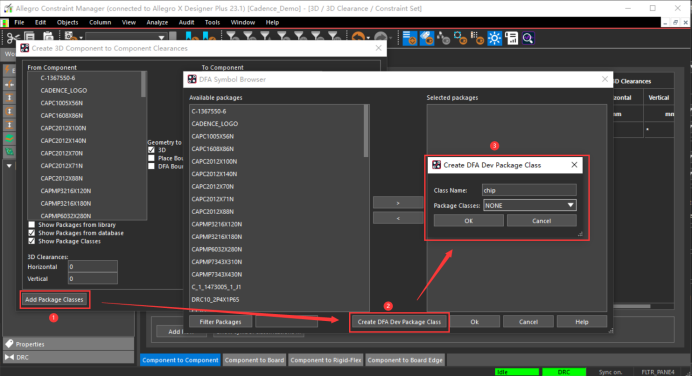The image size is (692, 377).
Task: Click the Ok button in DFA Symbol Browser
Action: [x=474, y=322]
